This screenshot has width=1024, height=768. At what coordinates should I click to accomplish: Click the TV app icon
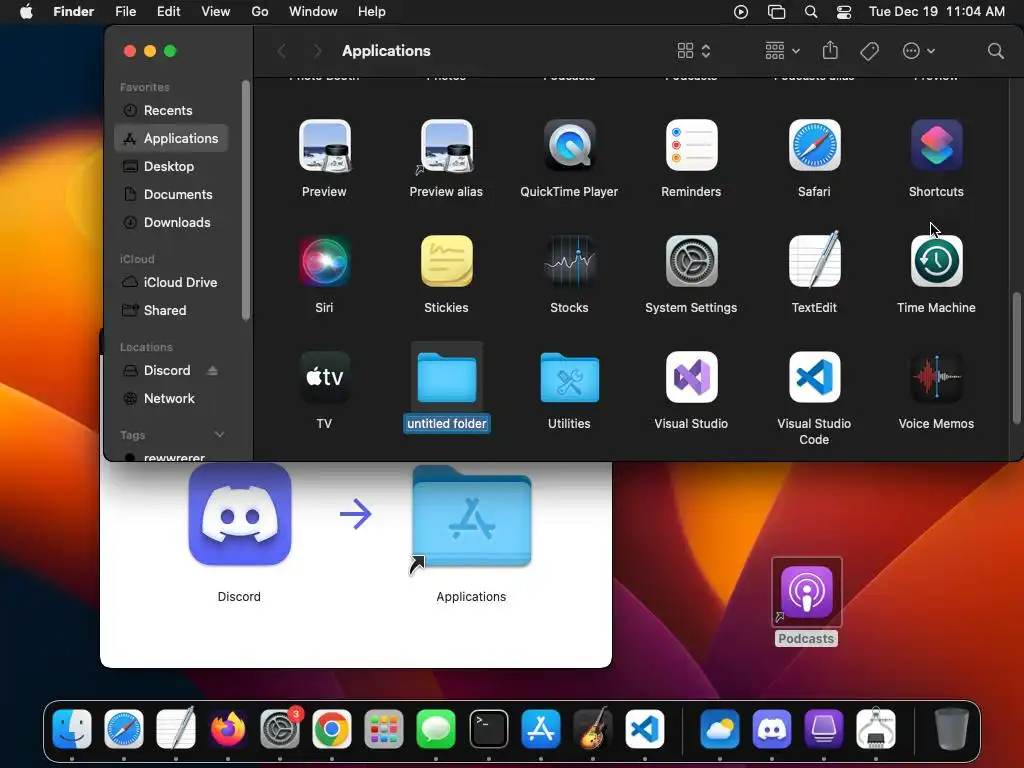(325, 377)
